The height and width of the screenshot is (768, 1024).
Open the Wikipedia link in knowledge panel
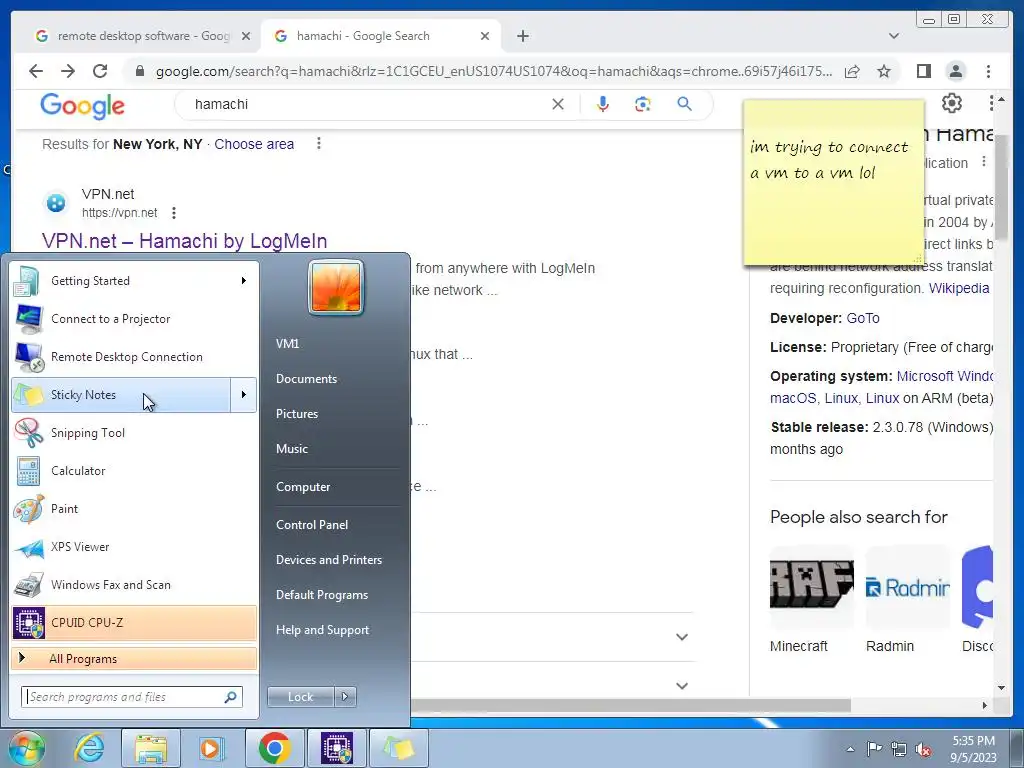point(959,288)
